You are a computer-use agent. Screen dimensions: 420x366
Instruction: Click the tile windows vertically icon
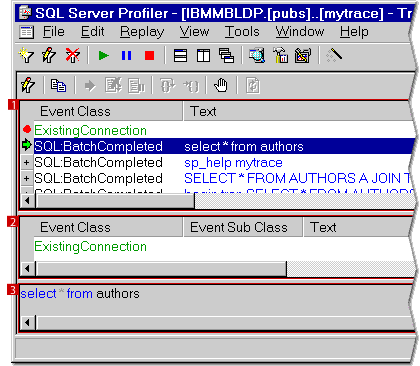click(203, 55)
